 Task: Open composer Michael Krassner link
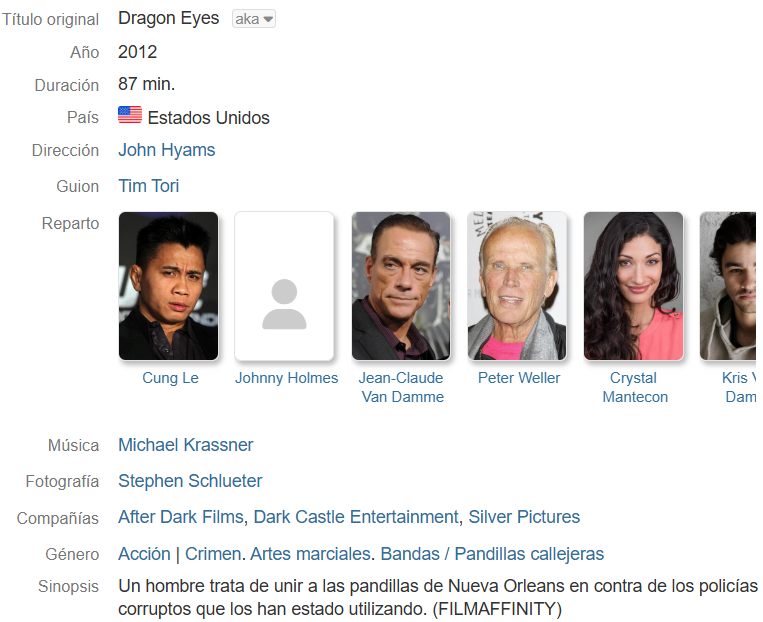[185, 445]
